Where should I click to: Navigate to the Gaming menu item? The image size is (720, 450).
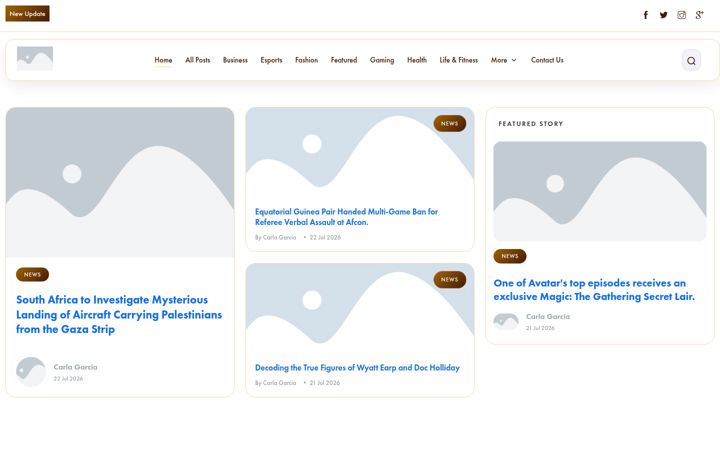pos(382,60)
